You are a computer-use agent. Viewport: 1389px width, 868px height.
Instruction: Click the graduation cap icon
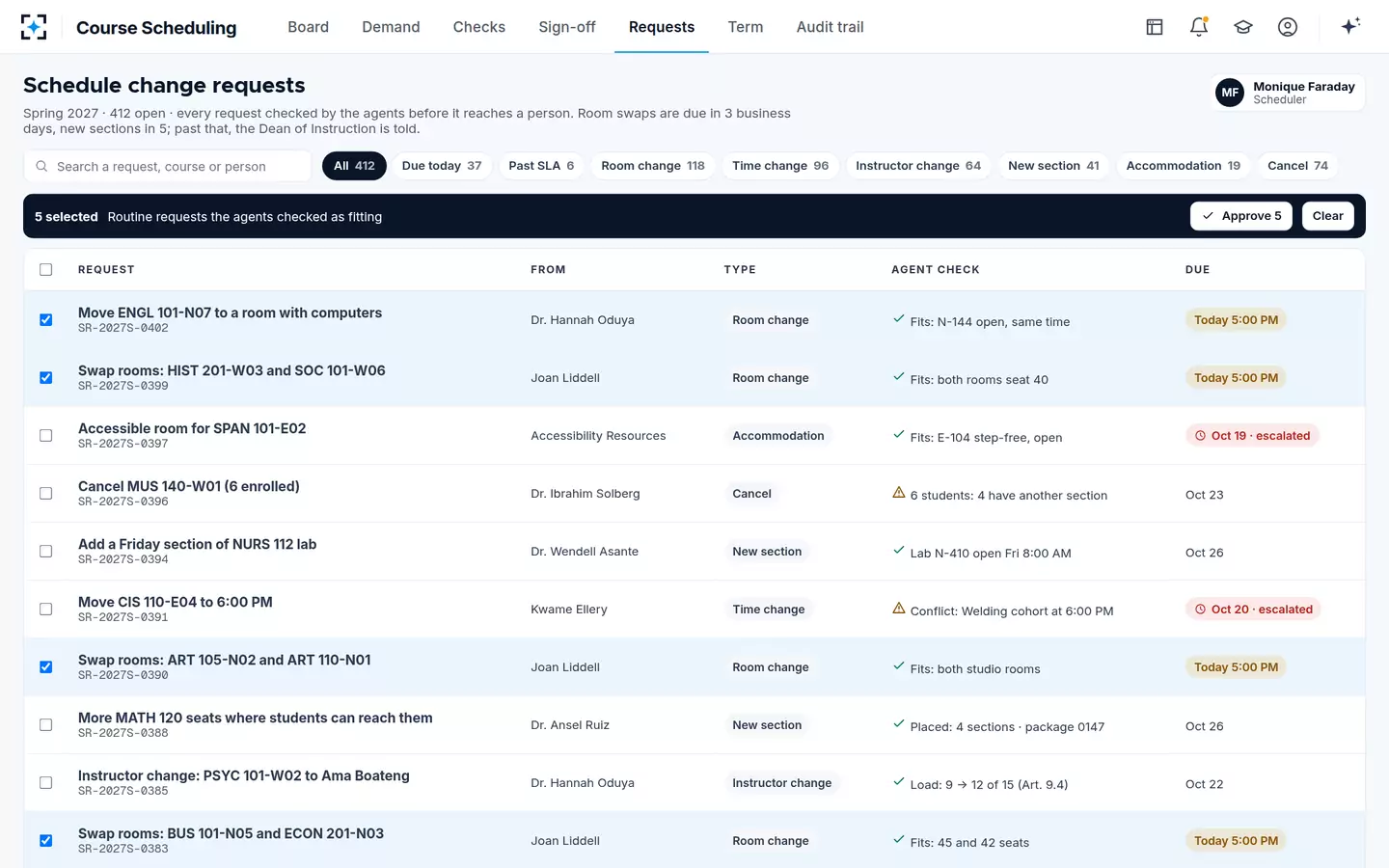click(x=1243, y=27)
